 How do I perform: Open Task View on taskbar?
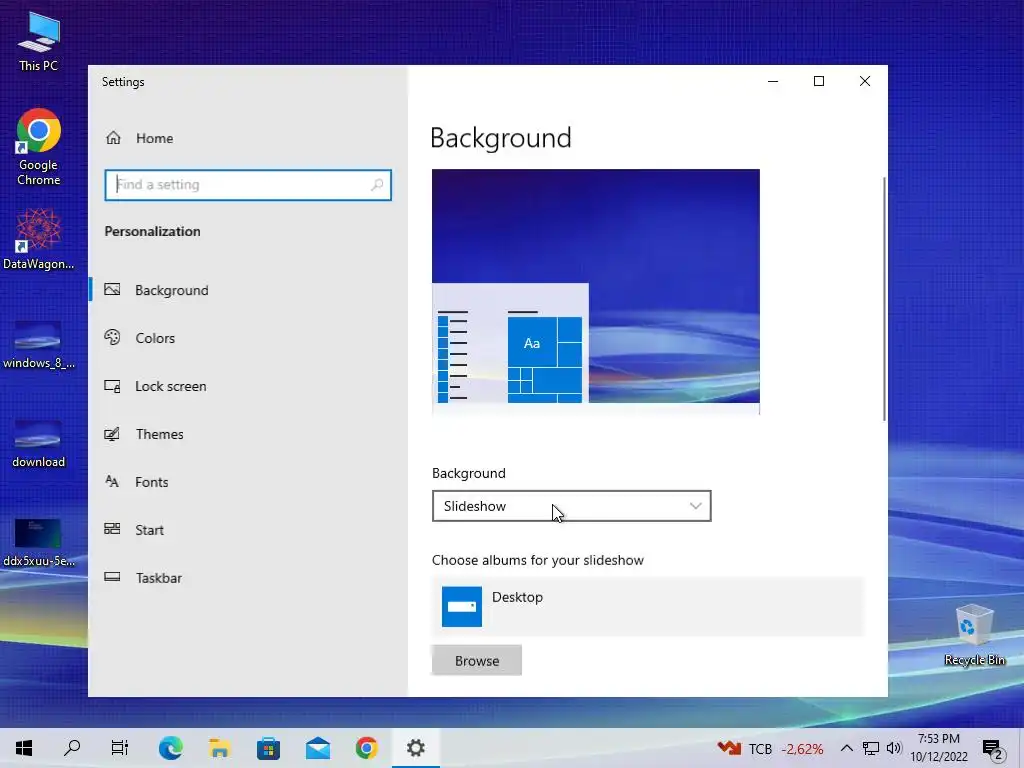pos(120,748)
